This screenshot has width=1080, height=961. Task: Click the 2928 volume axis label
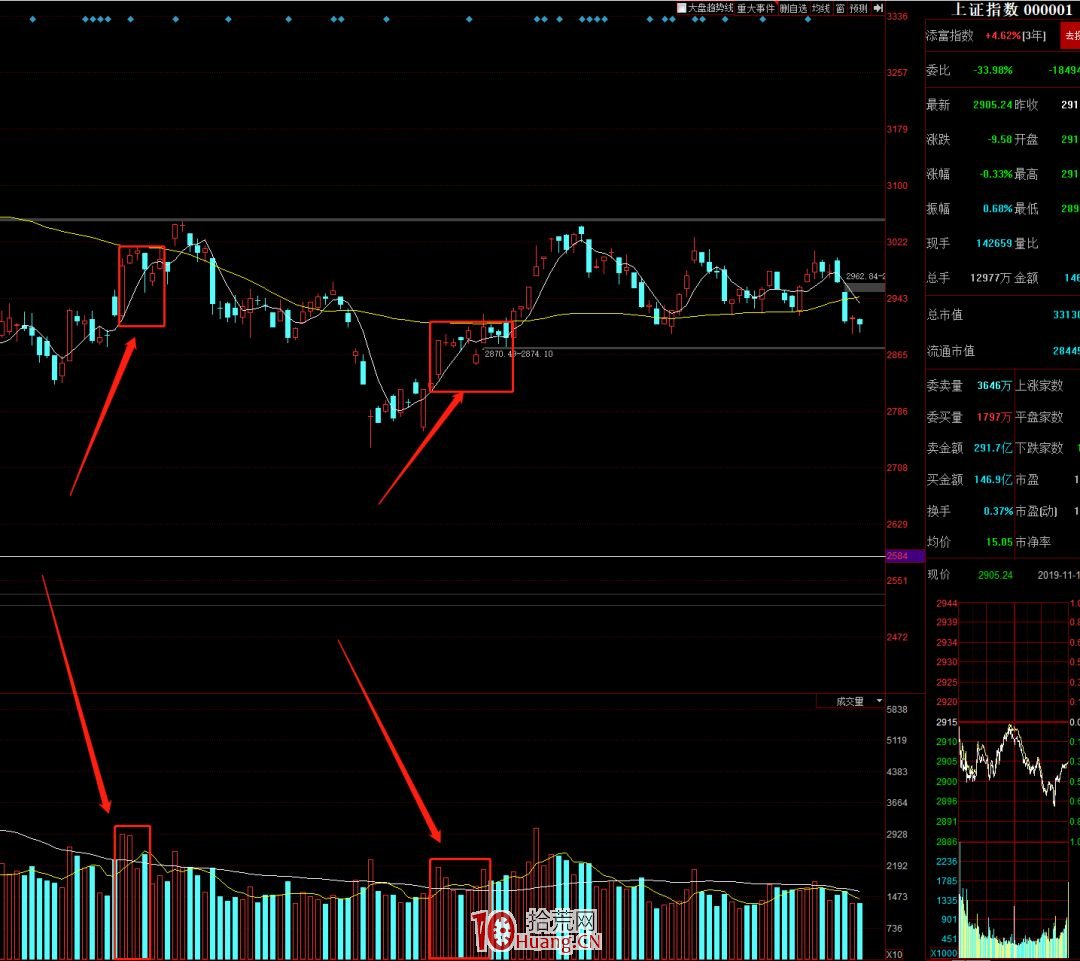click(897, 835)
